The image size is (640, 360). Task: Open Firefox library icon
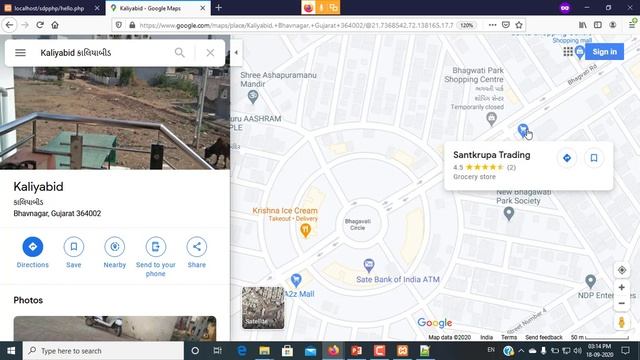pos(582,25)
